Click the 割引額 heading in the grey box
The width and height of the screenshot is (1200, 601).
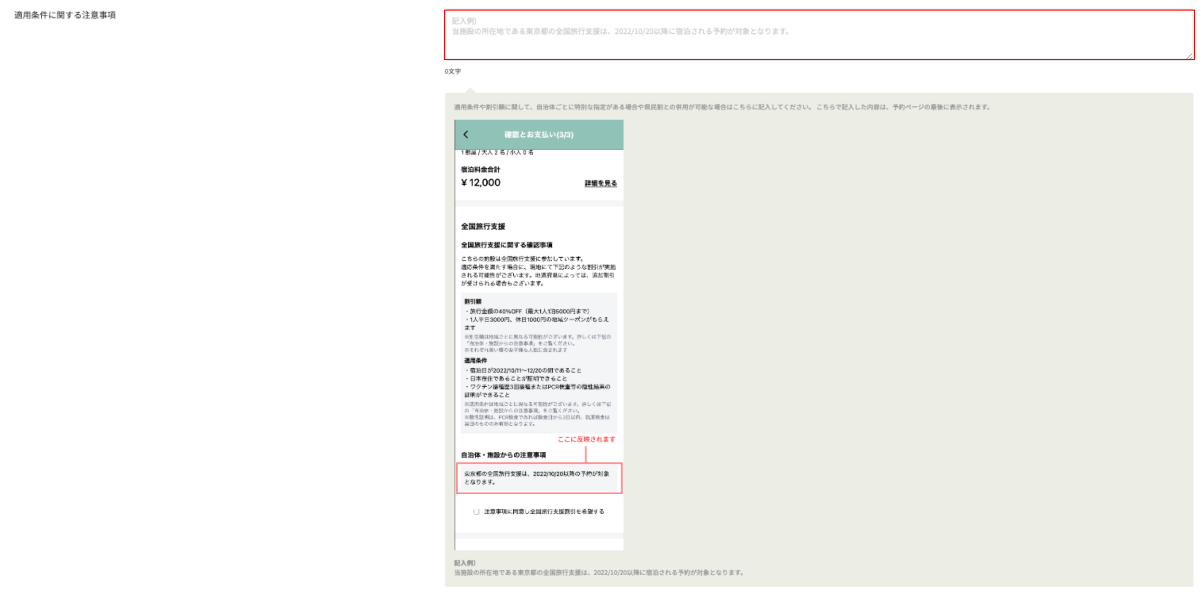pyautogui.click(x=473, y=300)
